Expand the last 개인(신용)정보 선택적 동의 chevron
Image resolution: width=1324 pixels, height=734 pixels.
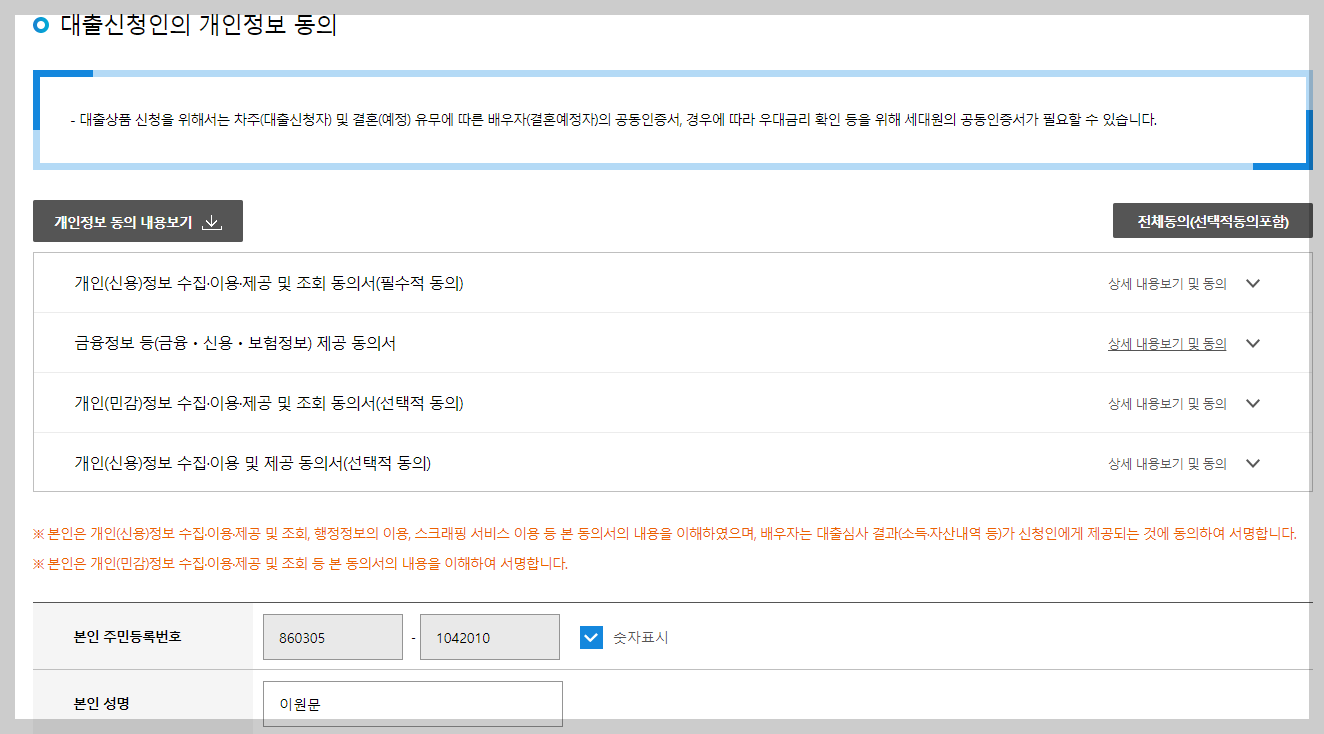pos(1253,462)
